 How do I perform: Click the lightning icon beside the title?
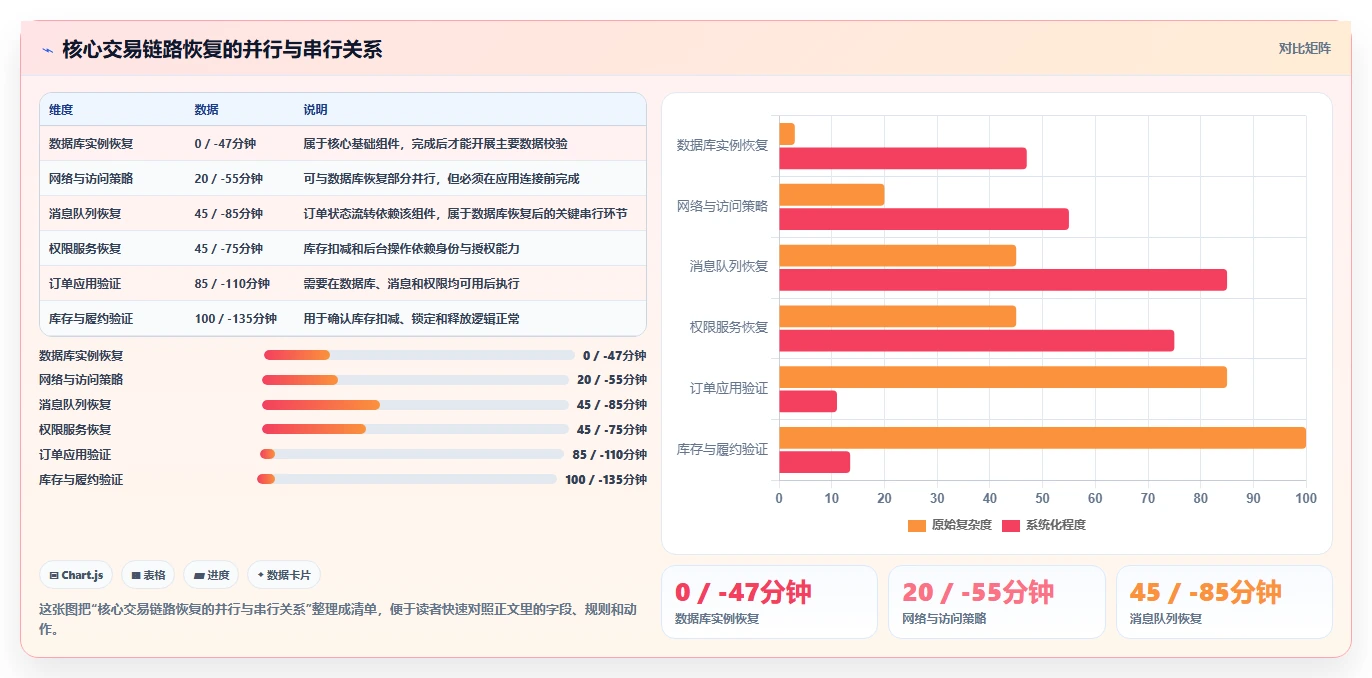coord(47,50)
